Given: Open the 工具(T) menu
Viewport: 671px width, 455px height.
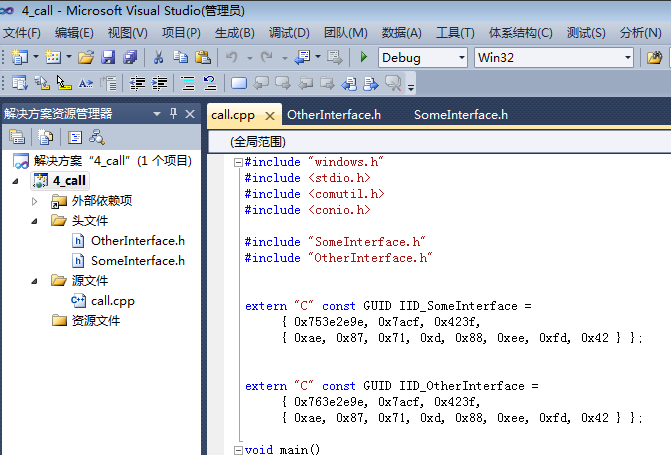Looking at the screenshot, I should [x=455, y=33].
